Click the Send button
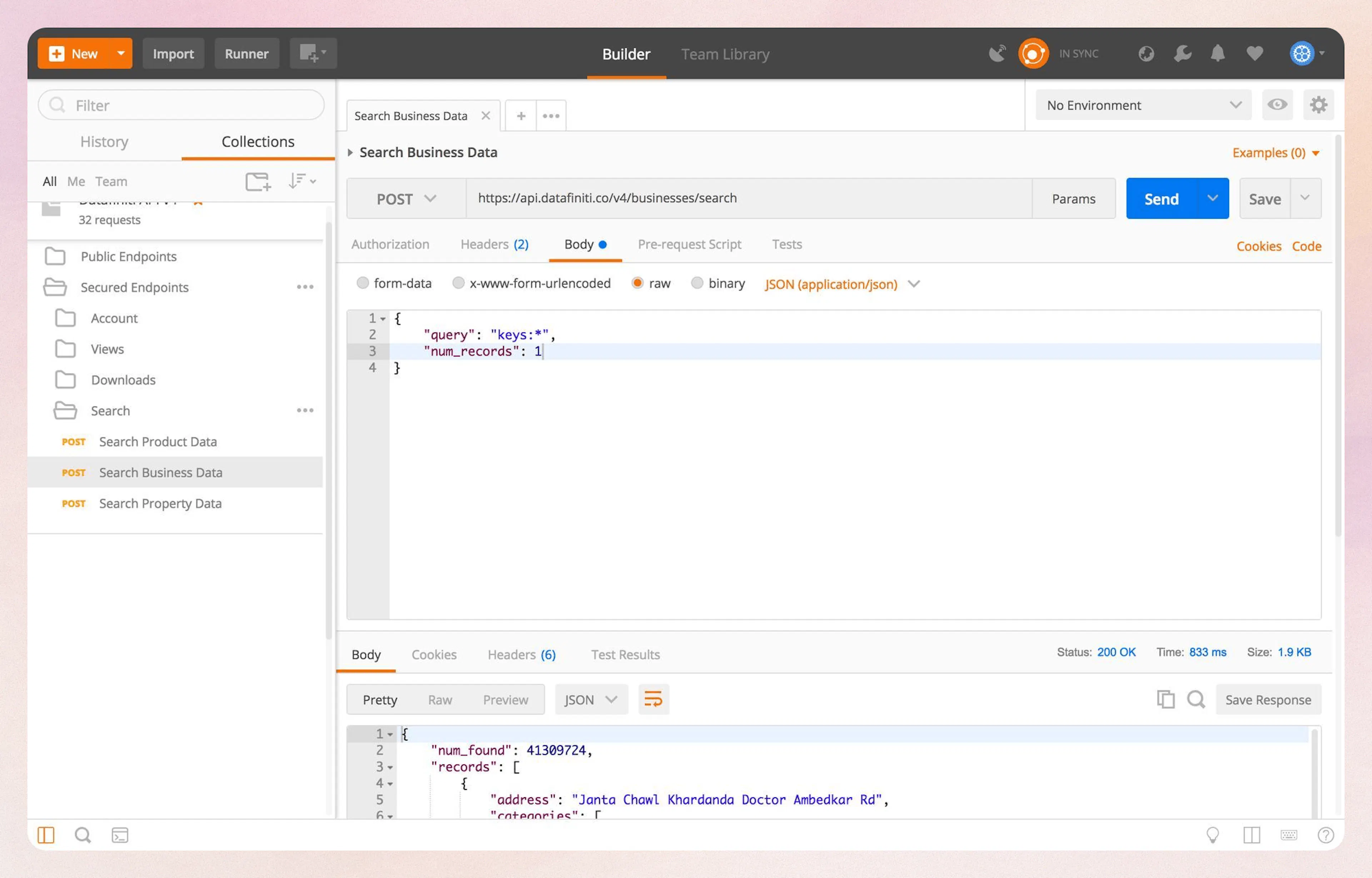The width and height of the screenshot is (1372, 878). pos(1161,198)
